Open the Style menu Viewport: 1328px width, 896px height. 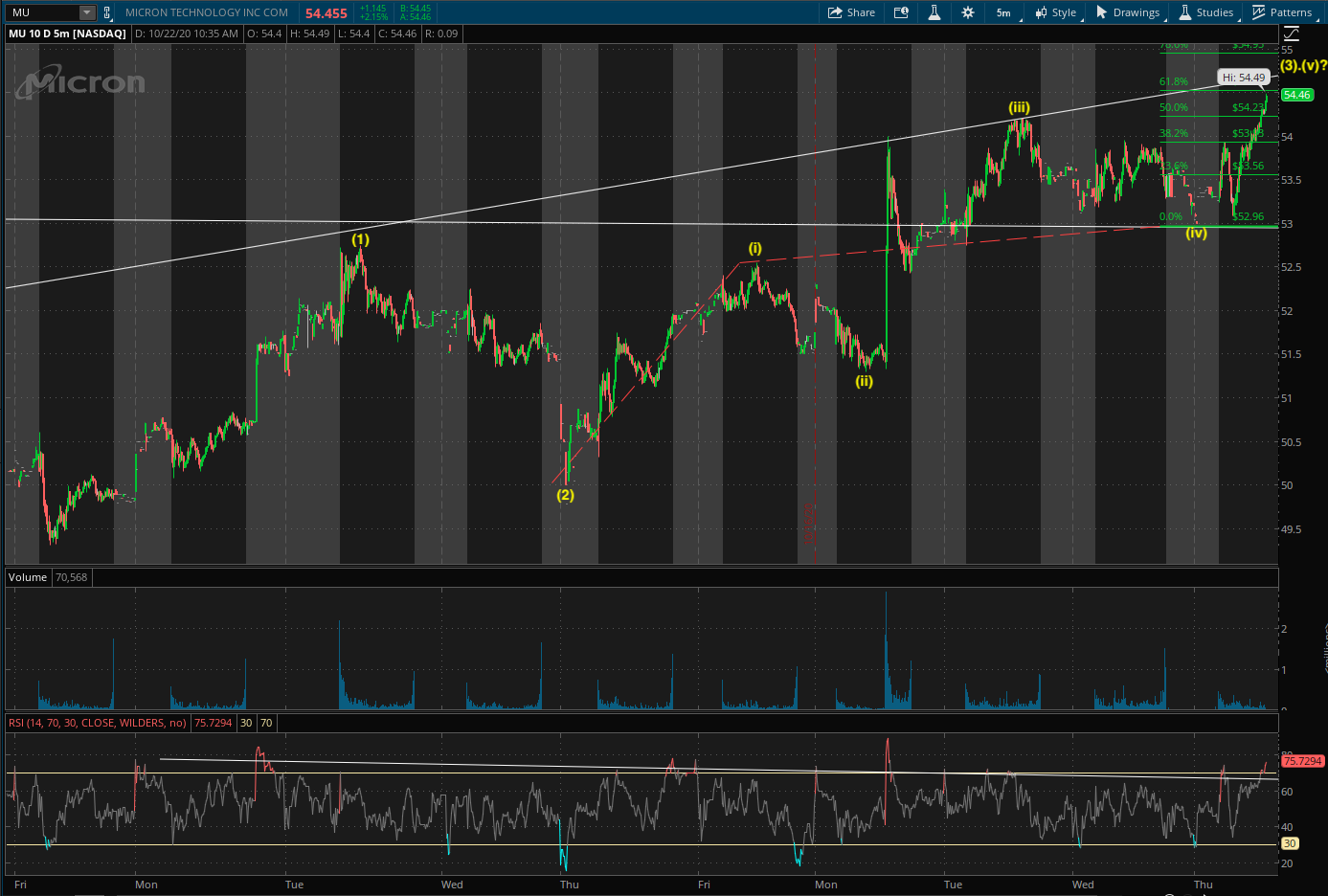1055,12
